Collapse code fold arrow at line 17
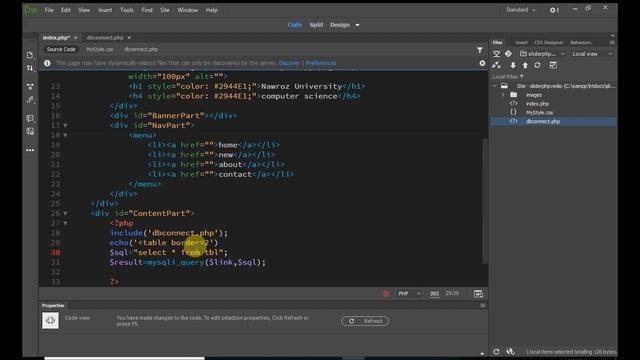Viewport: 640px width, 360px height. [x=65, y=126]
